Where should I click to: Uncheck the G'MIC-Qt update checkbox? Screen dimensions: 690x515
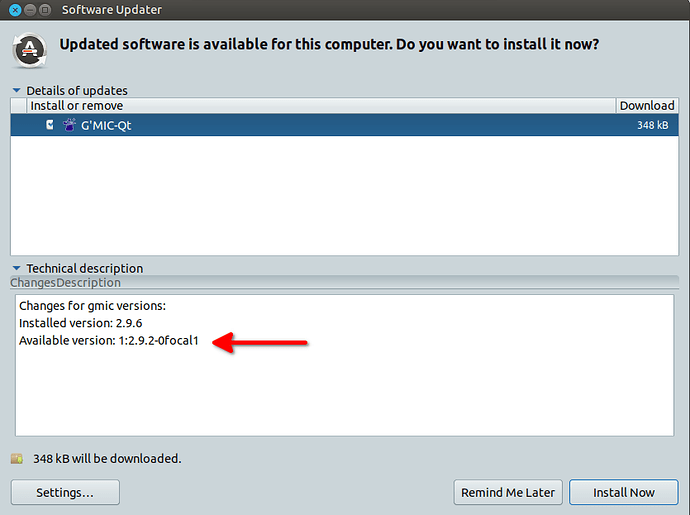point(50,125)
